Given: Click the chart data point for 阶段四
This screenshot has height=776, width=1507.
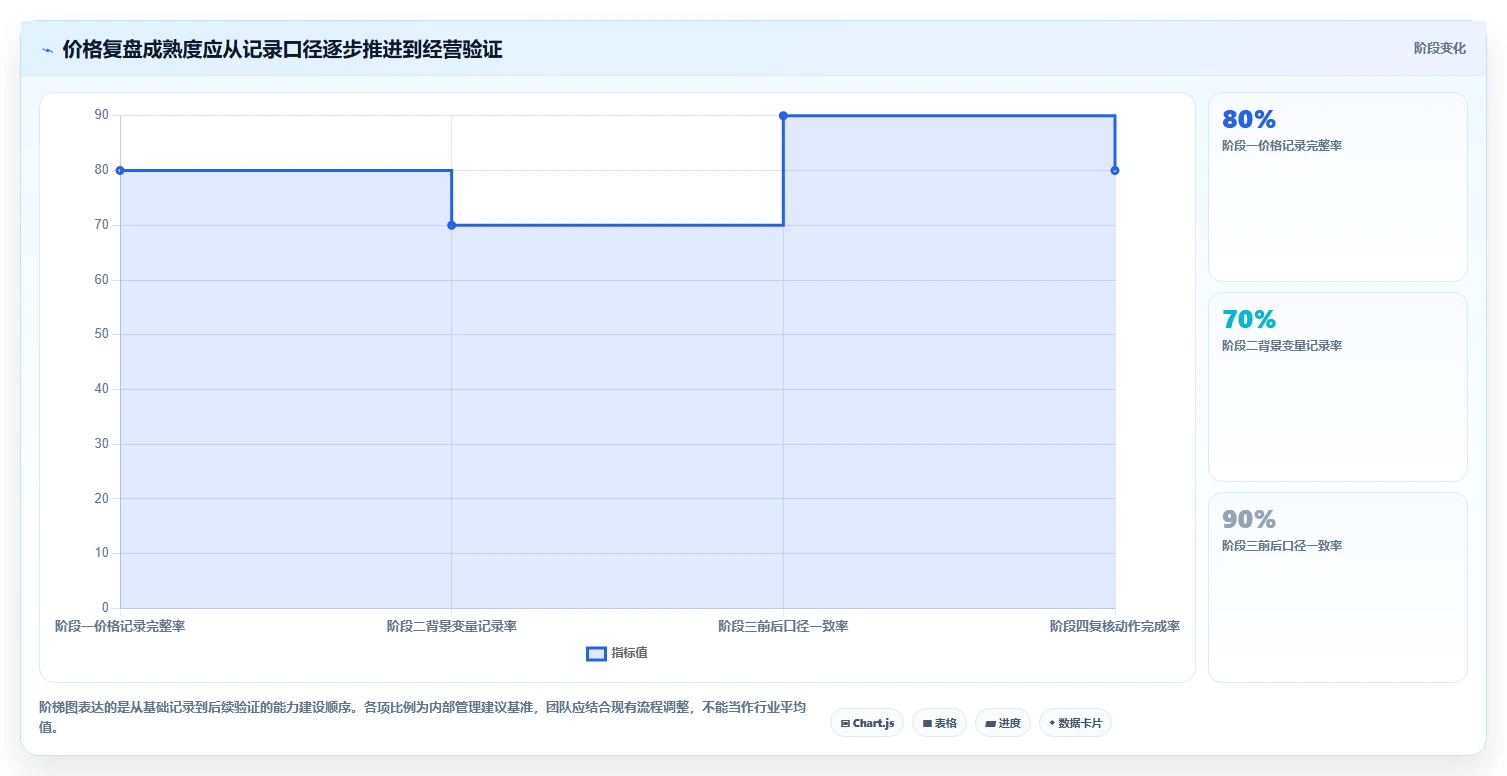Looking at the screenshot, I should [1115, 170].
